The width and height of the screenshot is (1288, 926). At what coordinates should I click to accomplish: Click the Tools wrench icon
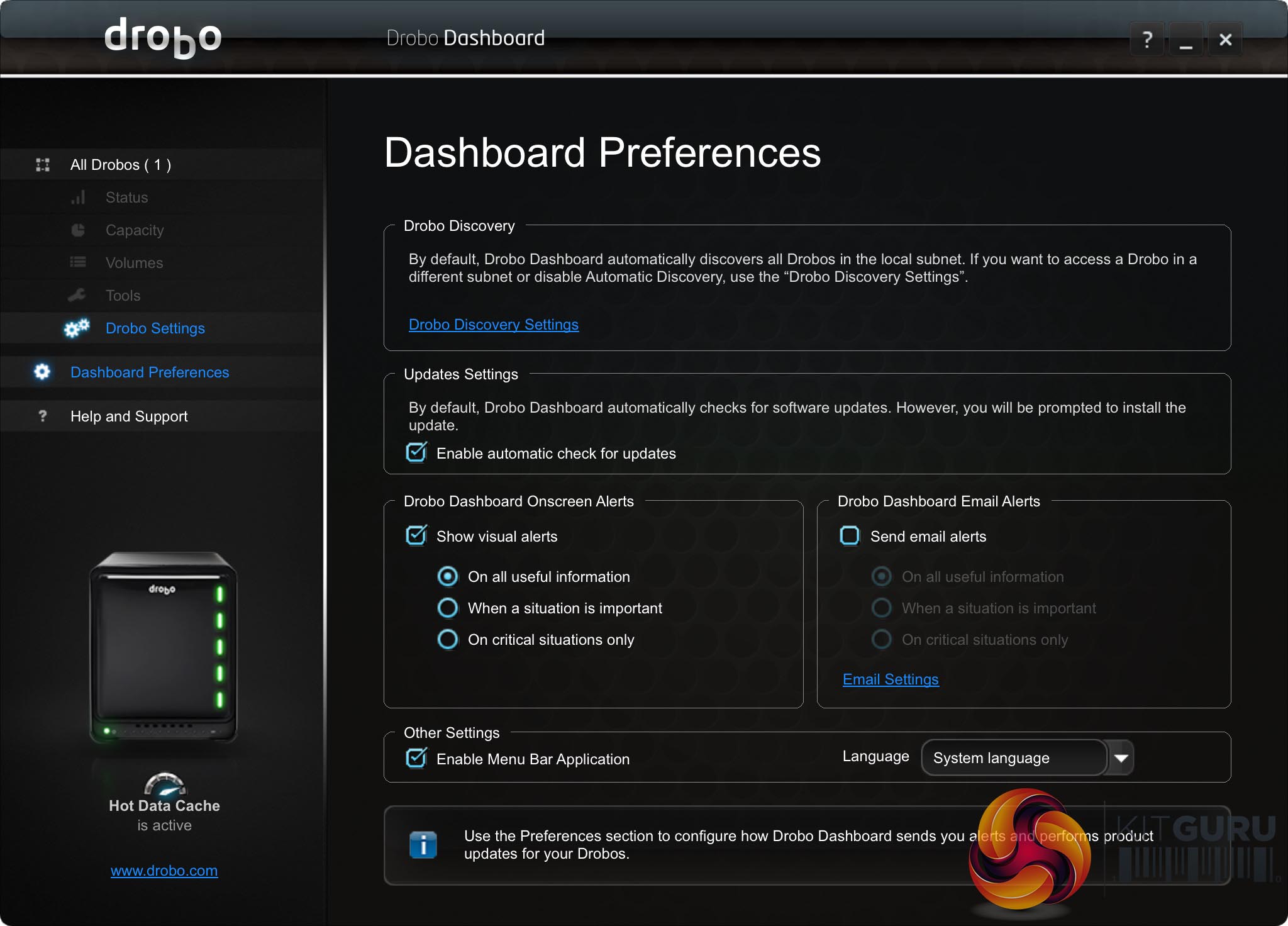tap(77, 295)
